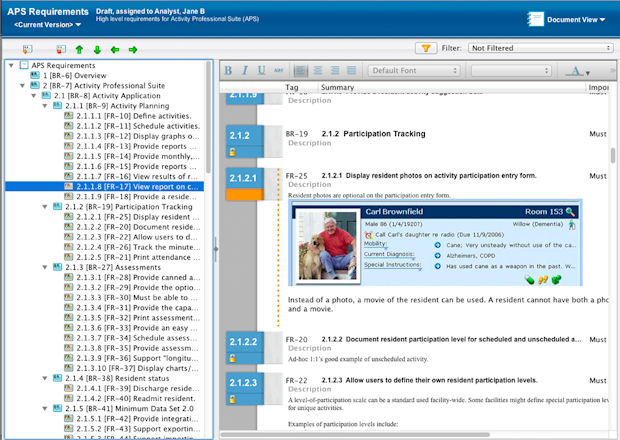This screenshot has width=620, height=440.
Task: Select 2.1.1.2 [FR-11] Schedule activities
Action: 138,126
